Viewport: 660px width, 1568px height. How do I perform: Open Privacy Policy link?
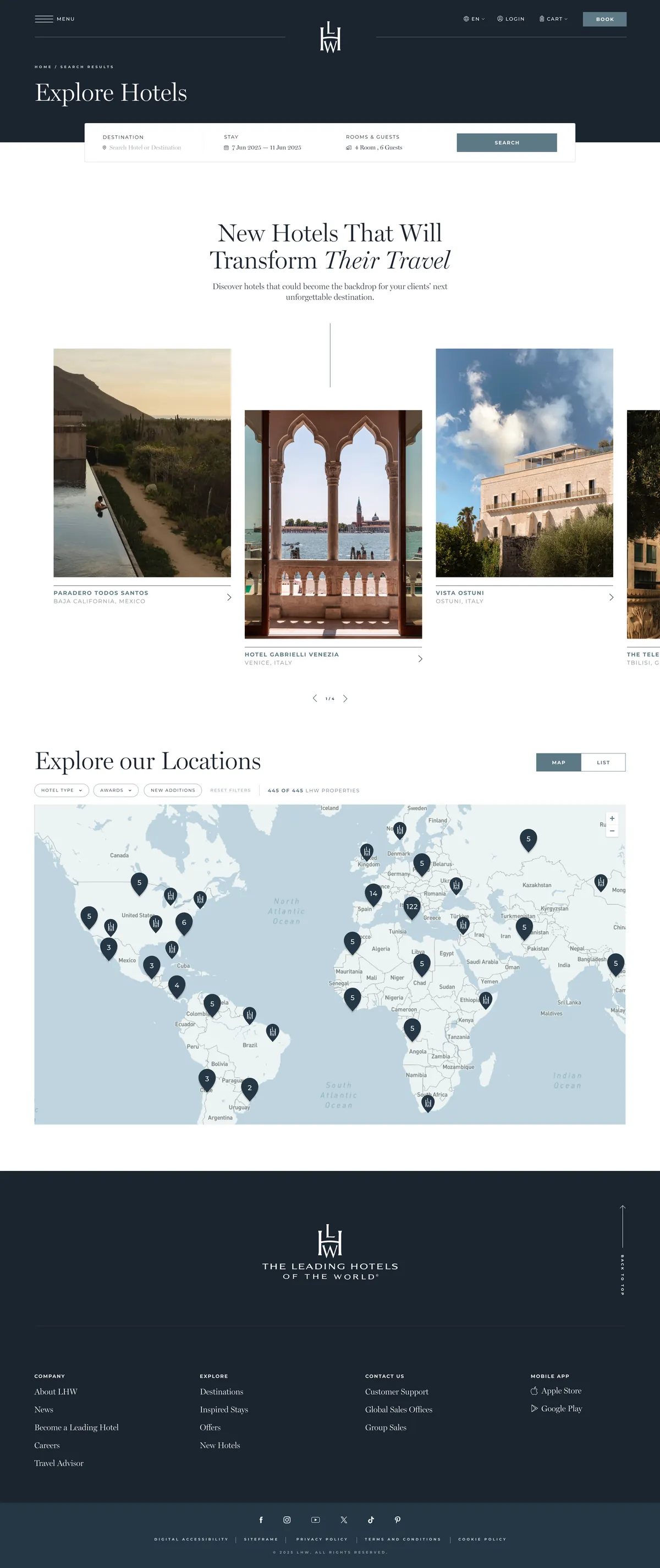(x=322, y=1539)
